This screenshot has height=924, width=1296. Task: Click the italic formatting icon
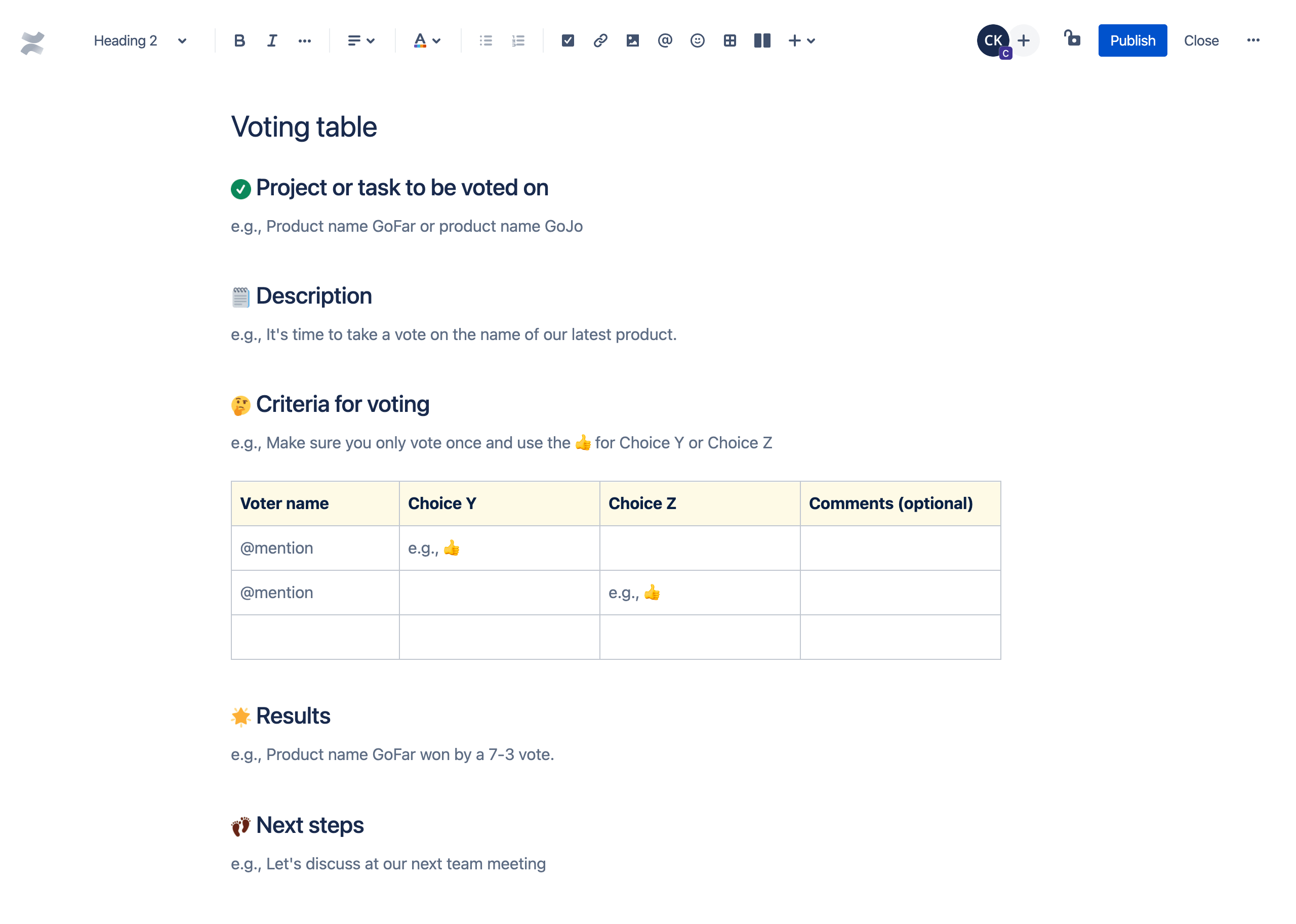pos(270,40)
